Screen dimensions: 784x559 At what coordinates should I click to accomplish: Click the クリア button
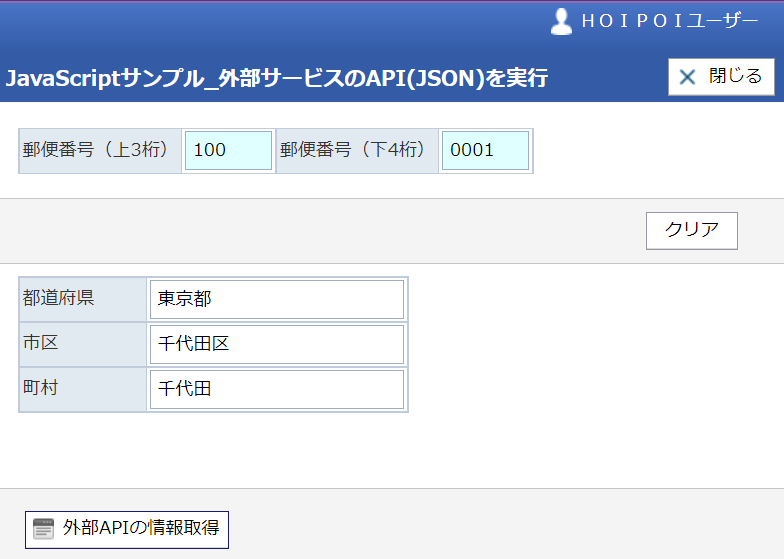pos(692,230)
